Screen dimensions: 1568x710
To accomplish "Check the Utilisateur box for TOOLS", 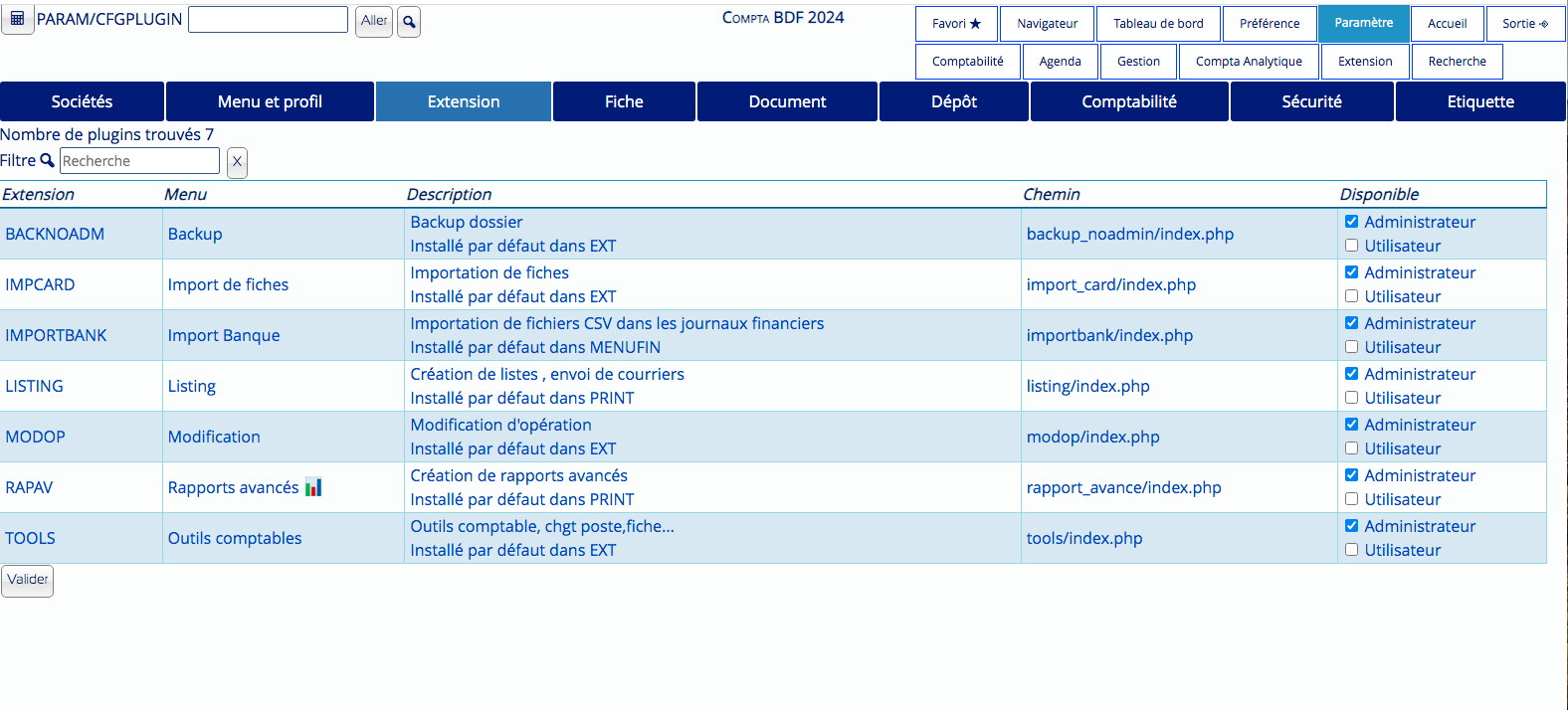I will (x=1351, y=550).
